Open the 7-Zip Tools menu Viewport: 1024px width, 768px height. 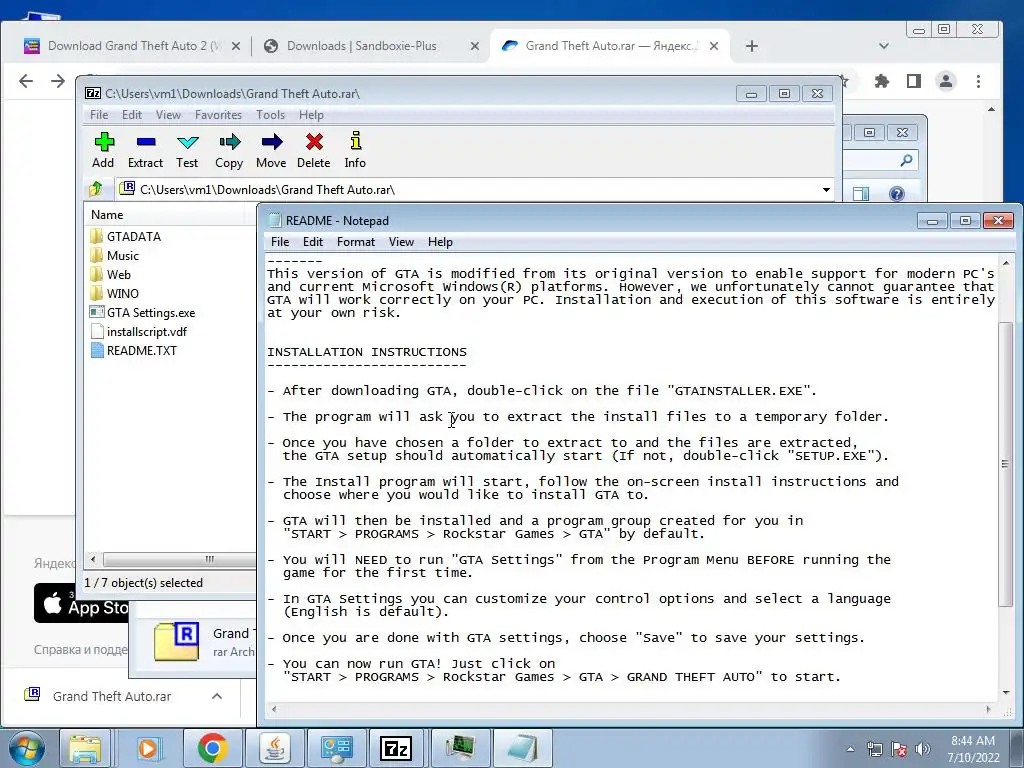(x=270, y=114)
